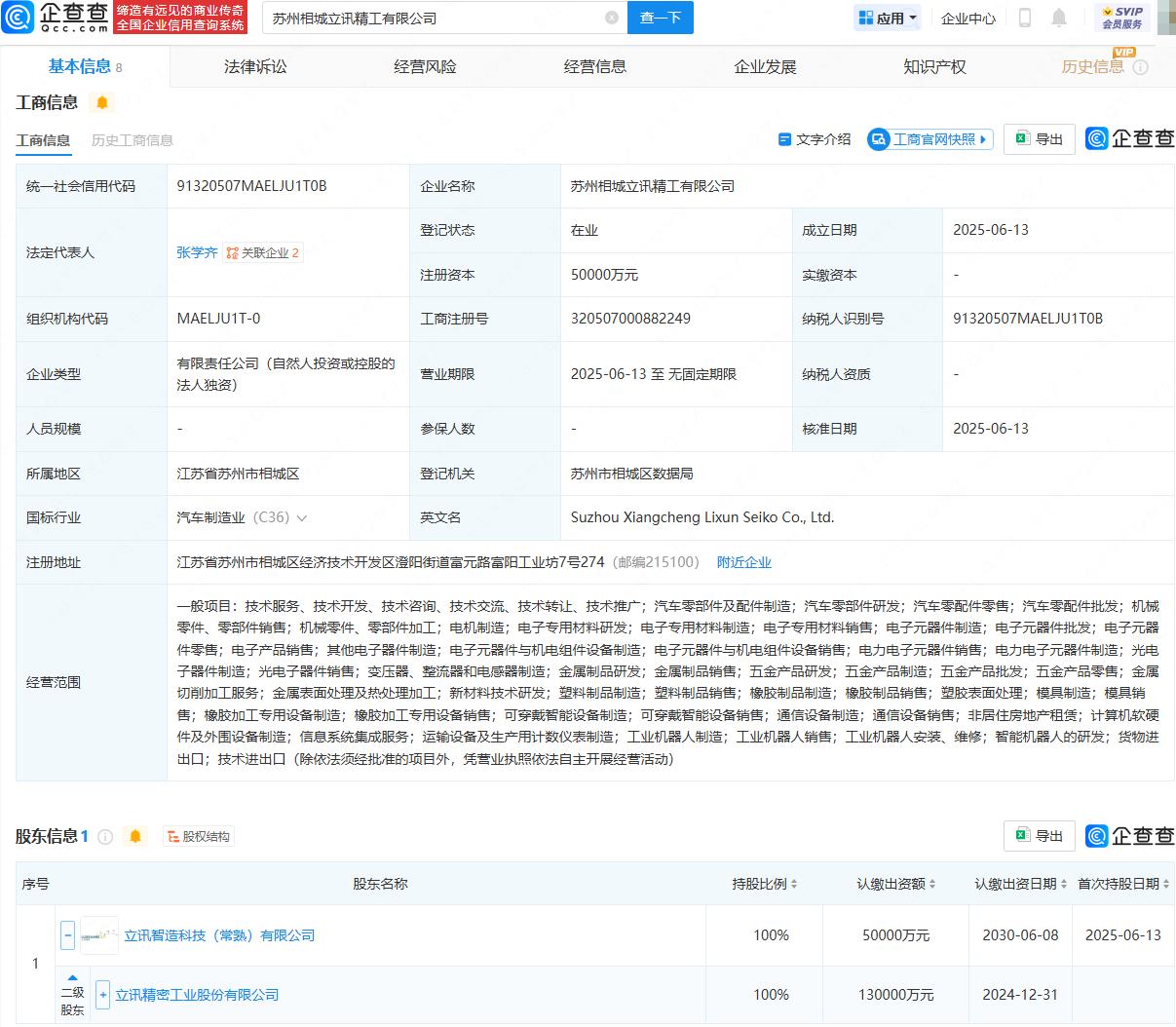Clear the search box text

point(611,18)
